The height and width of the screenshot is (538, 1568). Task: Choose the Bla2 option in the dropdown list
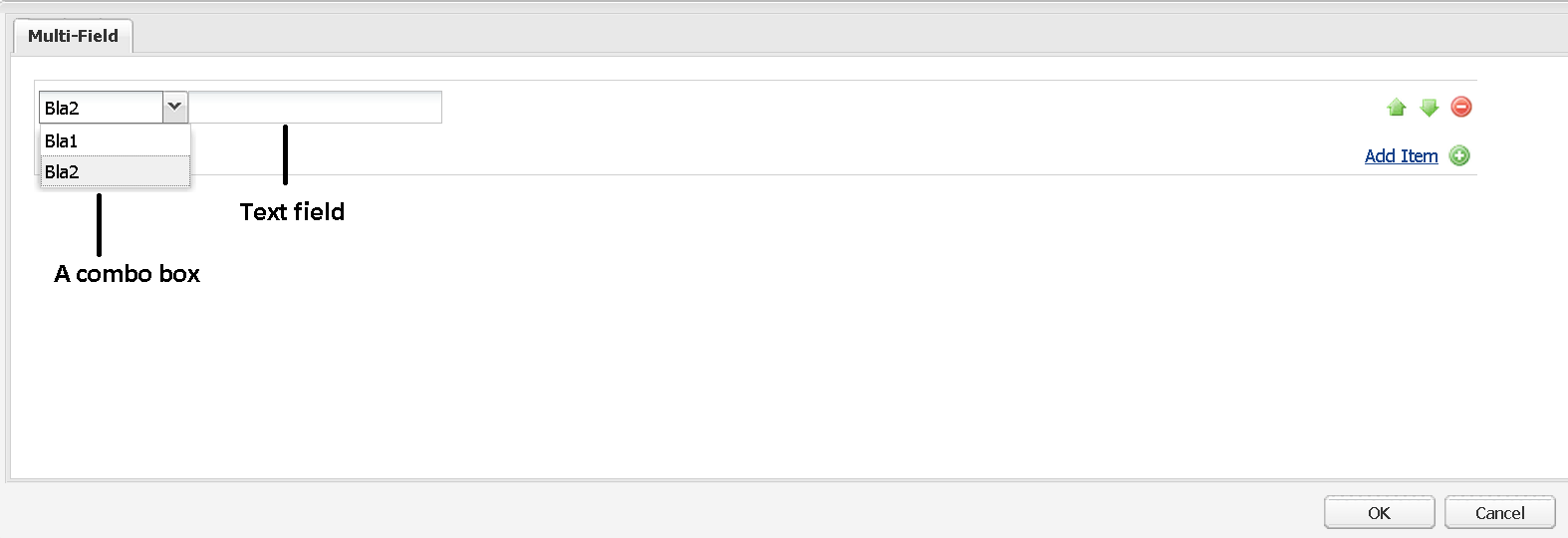tap(115, 171)
